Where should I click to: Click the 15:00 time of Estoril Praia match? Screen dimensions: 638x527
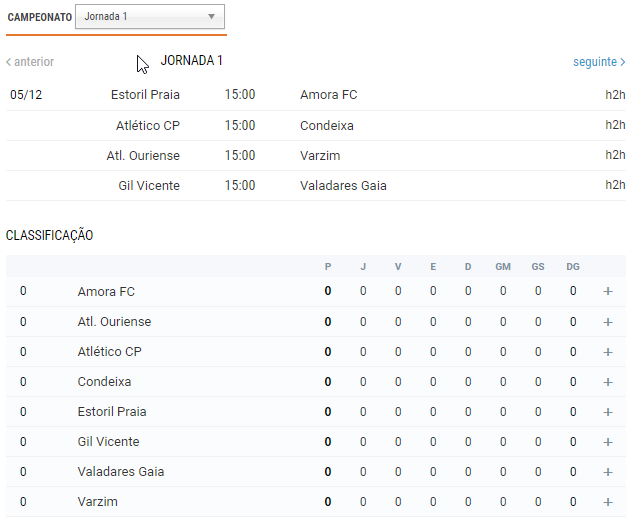tap(240, 95)
